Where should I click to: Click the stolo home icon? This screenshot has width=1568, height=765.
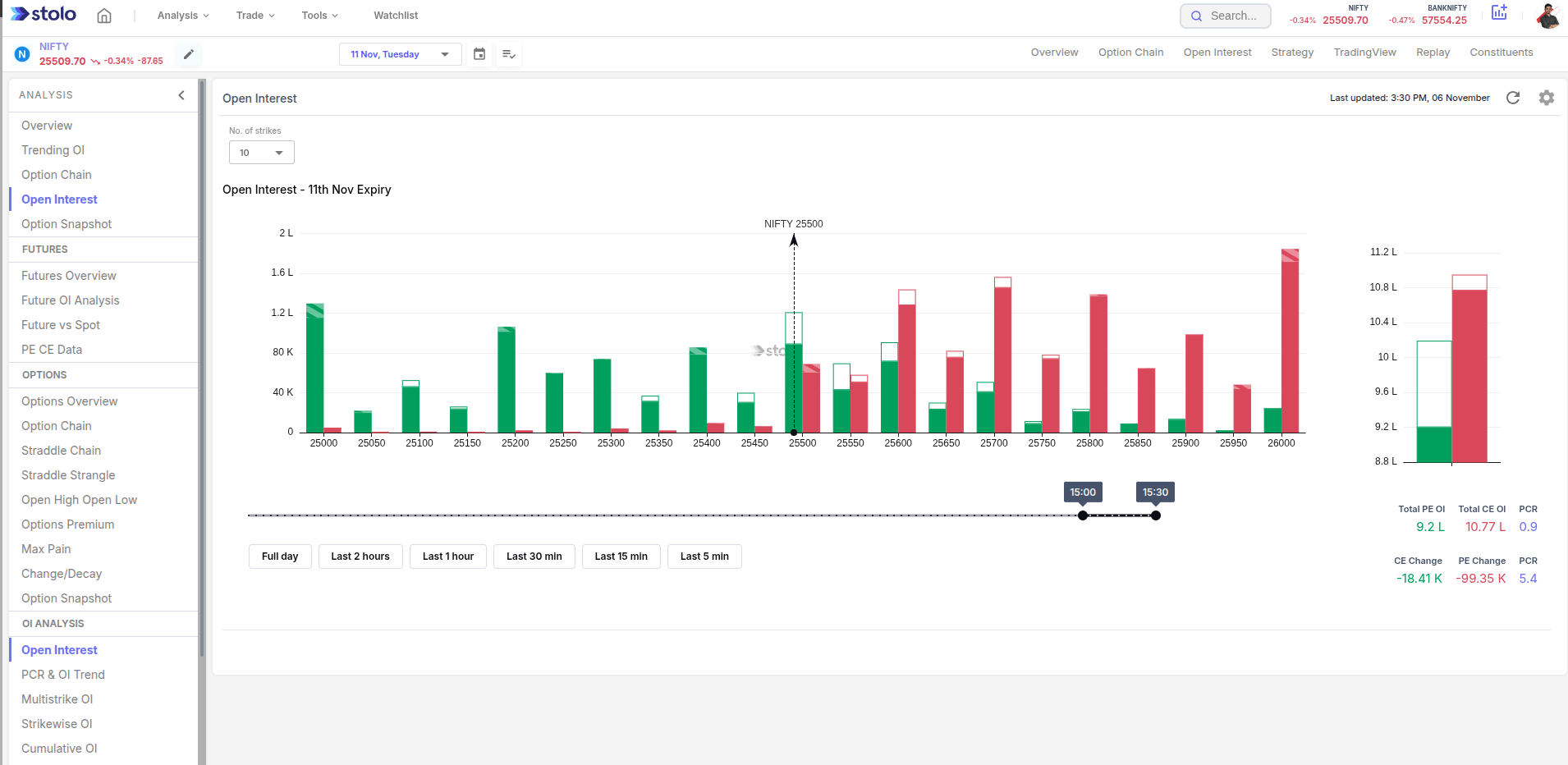pyautogui.click(x=104, y=16)
